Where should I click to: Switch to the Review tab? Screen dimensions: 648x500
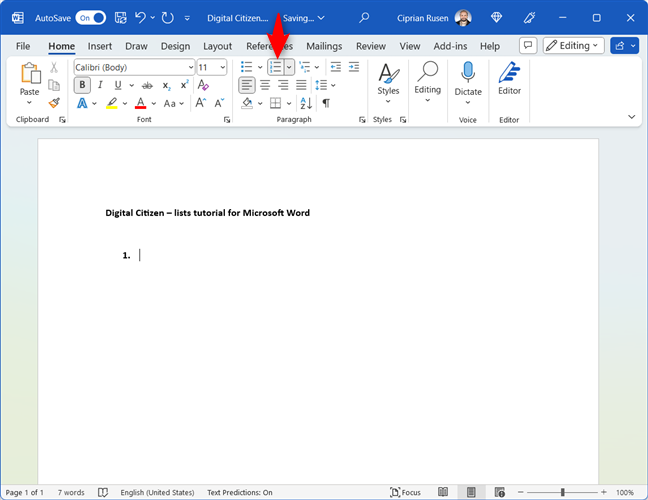coord(371,46)
